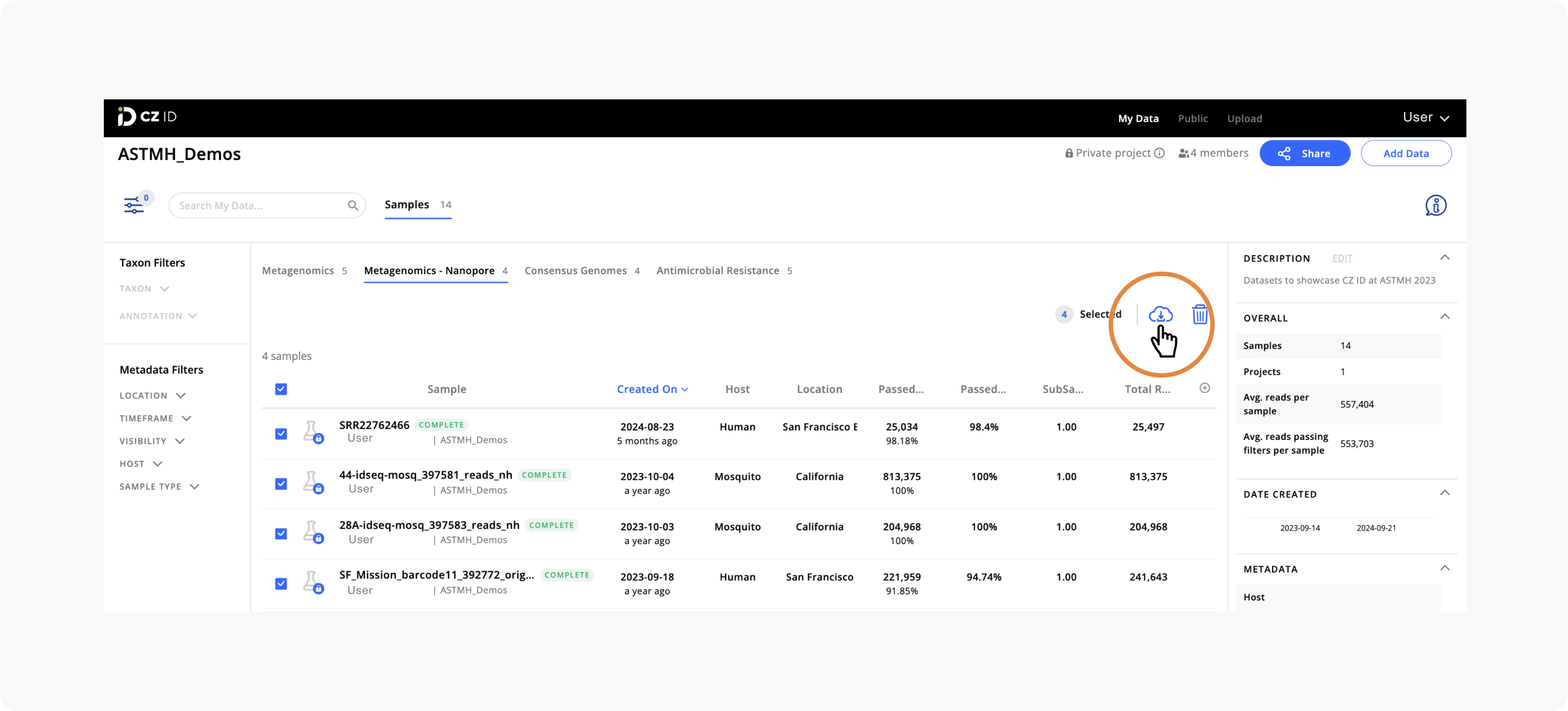
Task: Open sample SRR22762466
Action: (x=374, y=425)
